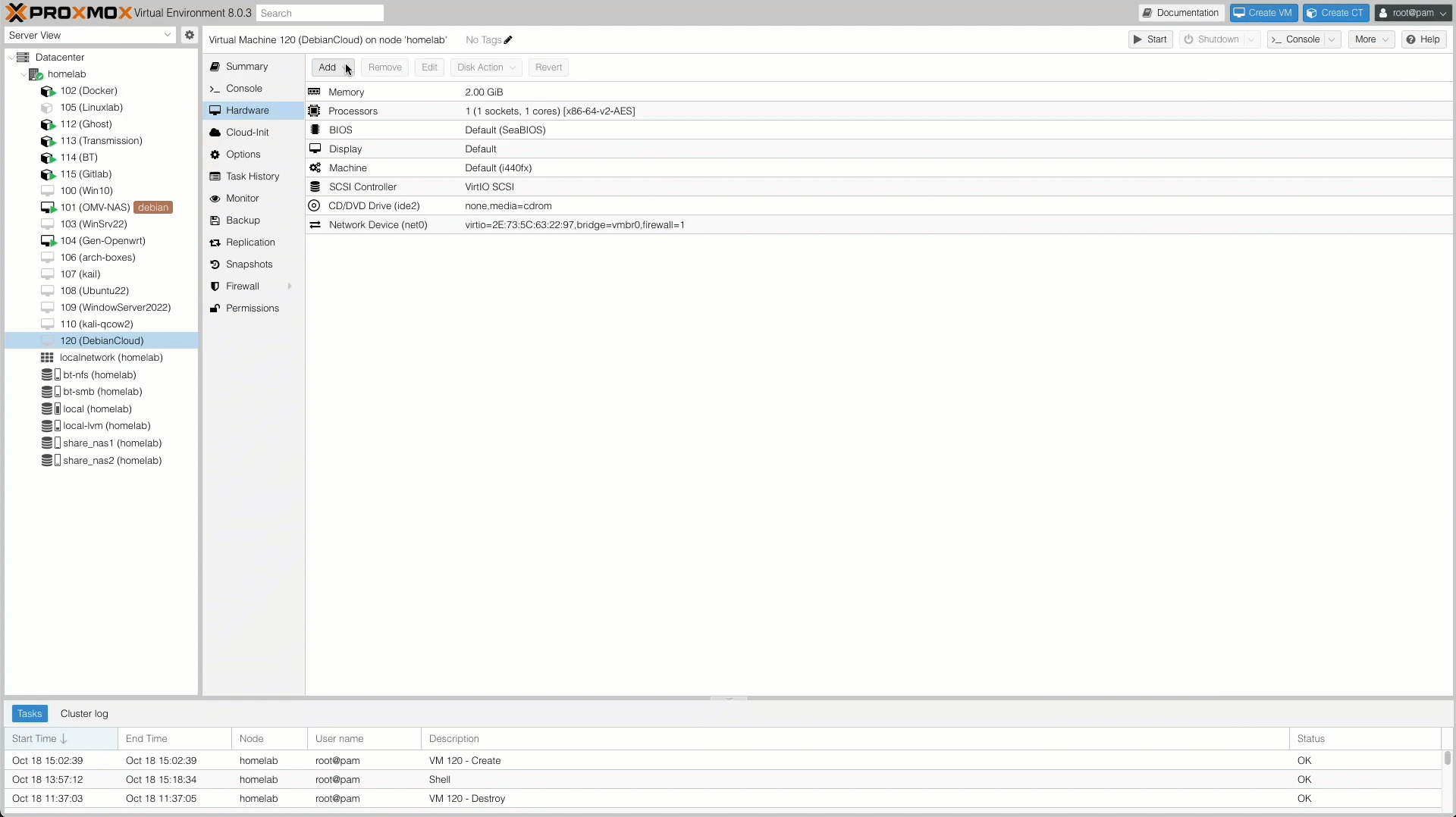Open Task History section

click(253, 177)
